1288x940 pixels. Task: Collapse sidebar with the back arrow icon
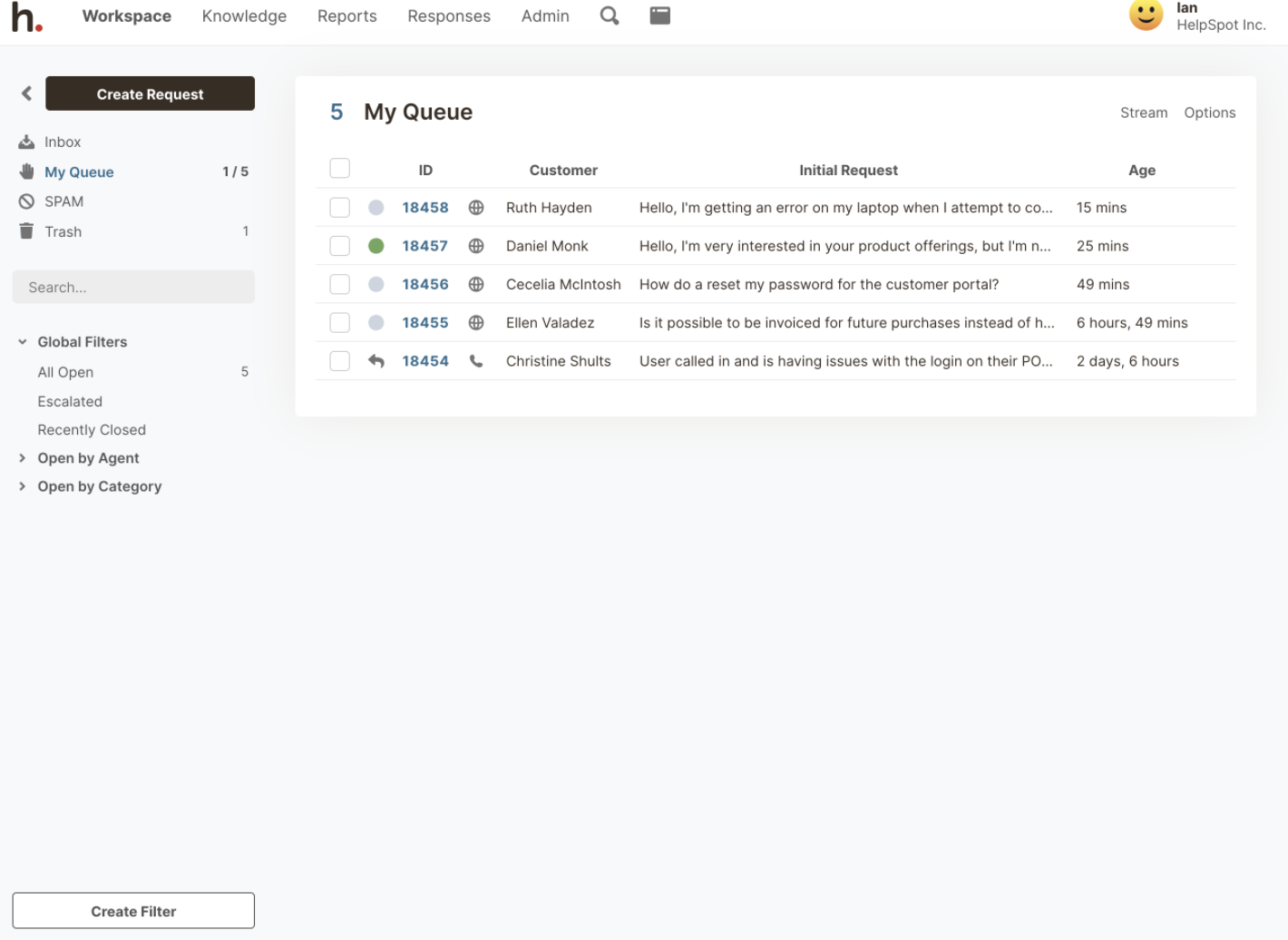[x=26, y=93]
